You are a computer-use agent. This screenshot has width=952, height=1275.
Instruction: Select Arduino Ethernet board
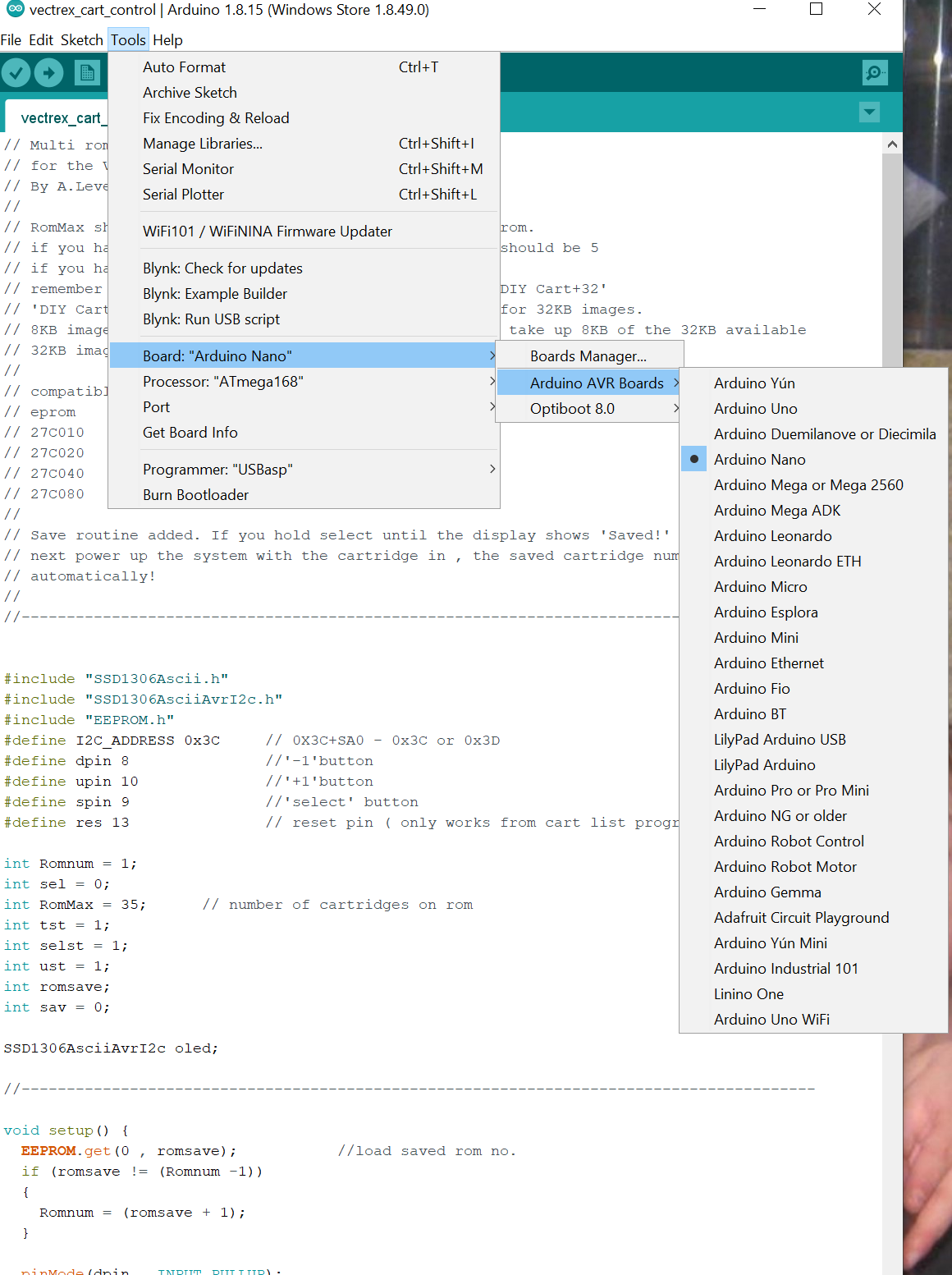[x=814, y=663]
